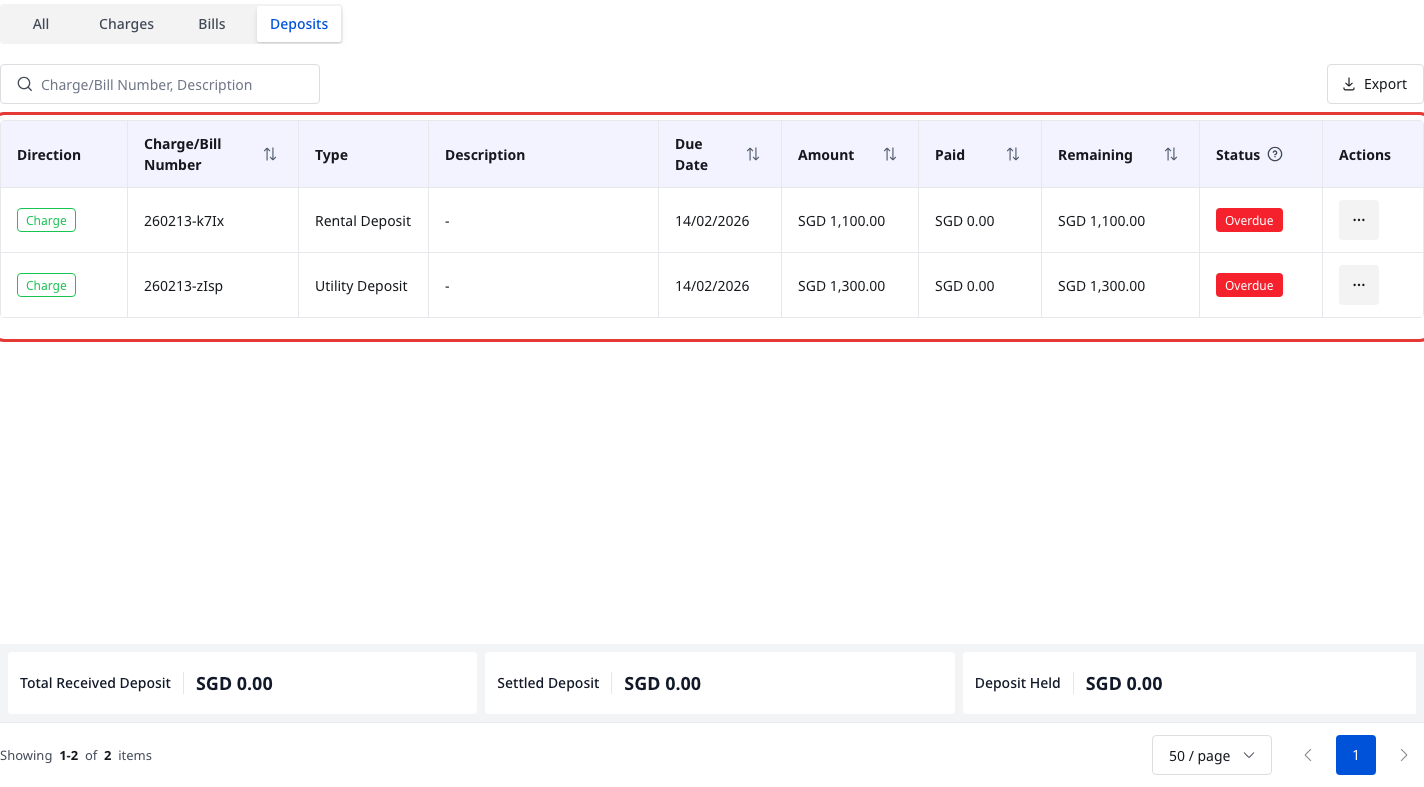Select the Bills tab
Viewport: 1424px width, 787px height.
tap(212, 24)
